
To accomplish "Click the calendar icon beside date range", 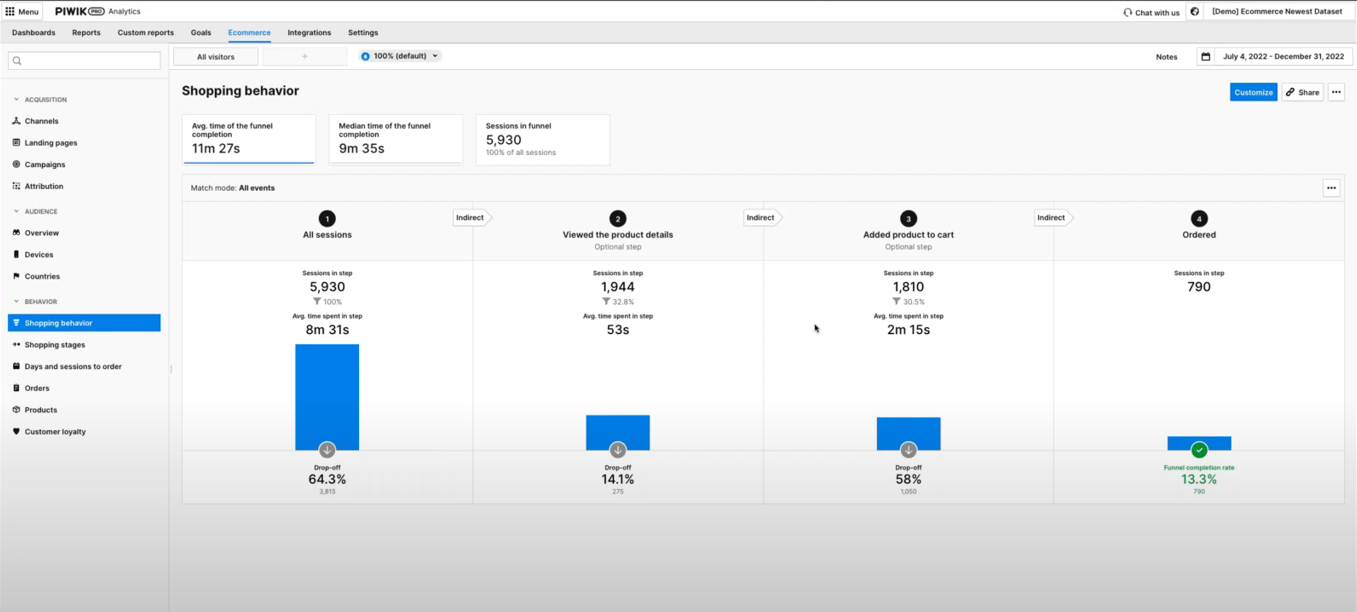I will [x=1206, y=57].
